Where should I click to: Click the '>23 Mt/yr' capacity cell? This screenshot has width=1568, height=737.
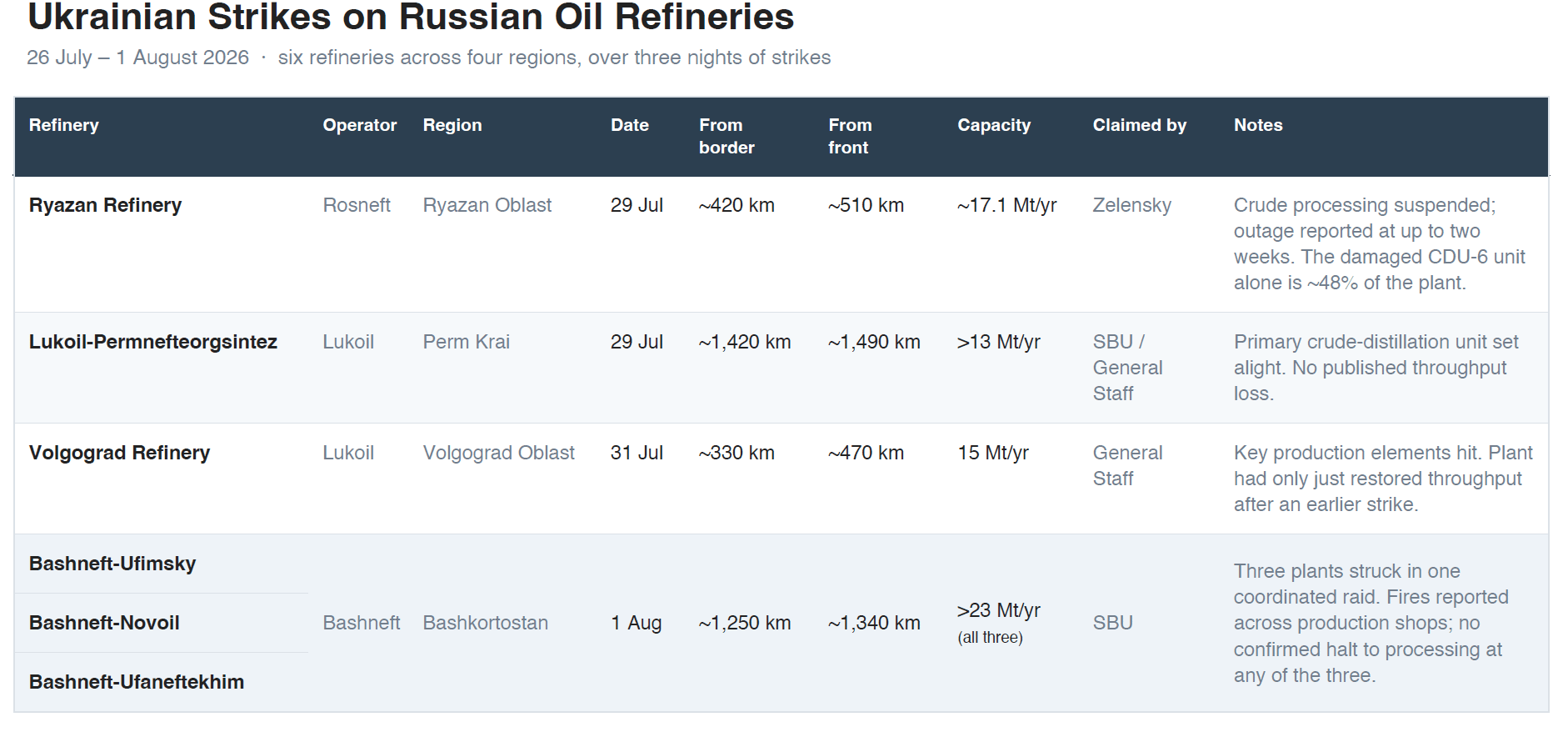click(x=999, y=610)
